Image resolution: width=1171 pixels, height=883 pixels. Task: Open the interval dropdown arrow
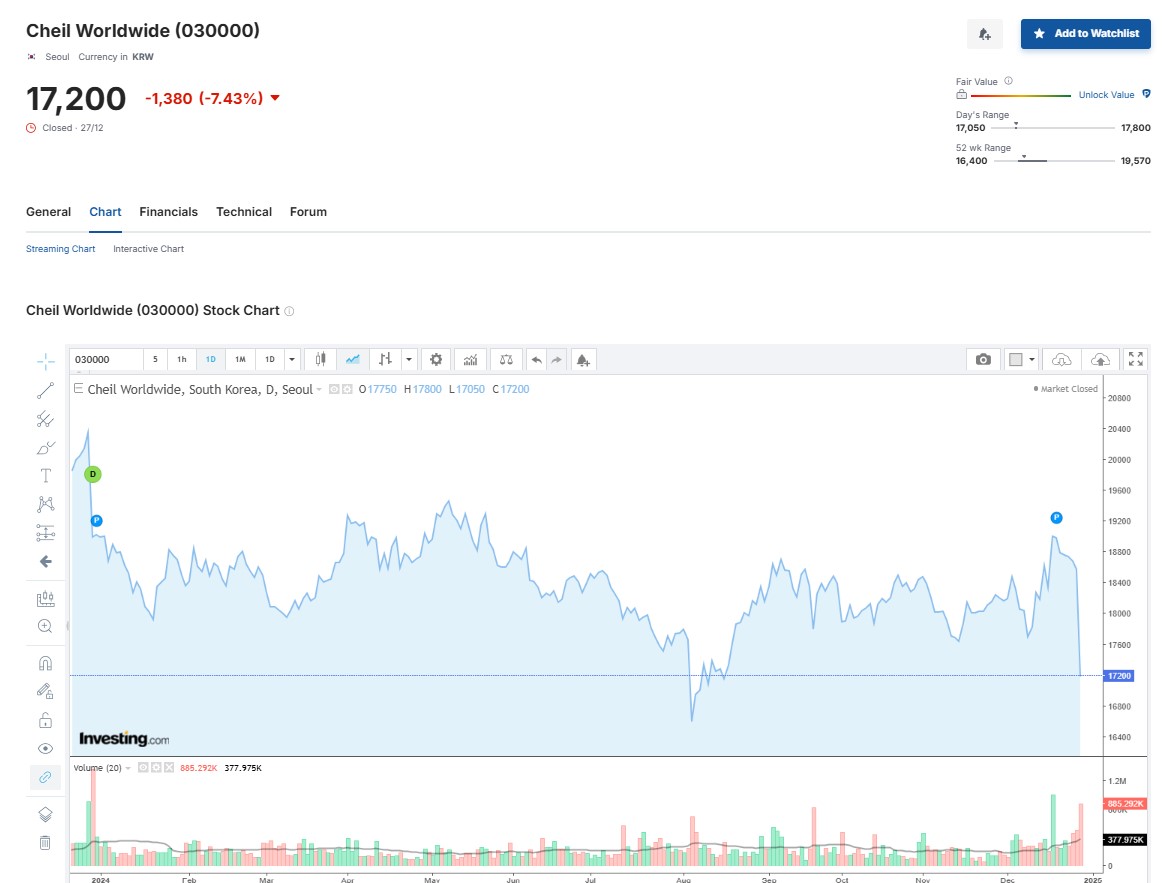point(292,359)
